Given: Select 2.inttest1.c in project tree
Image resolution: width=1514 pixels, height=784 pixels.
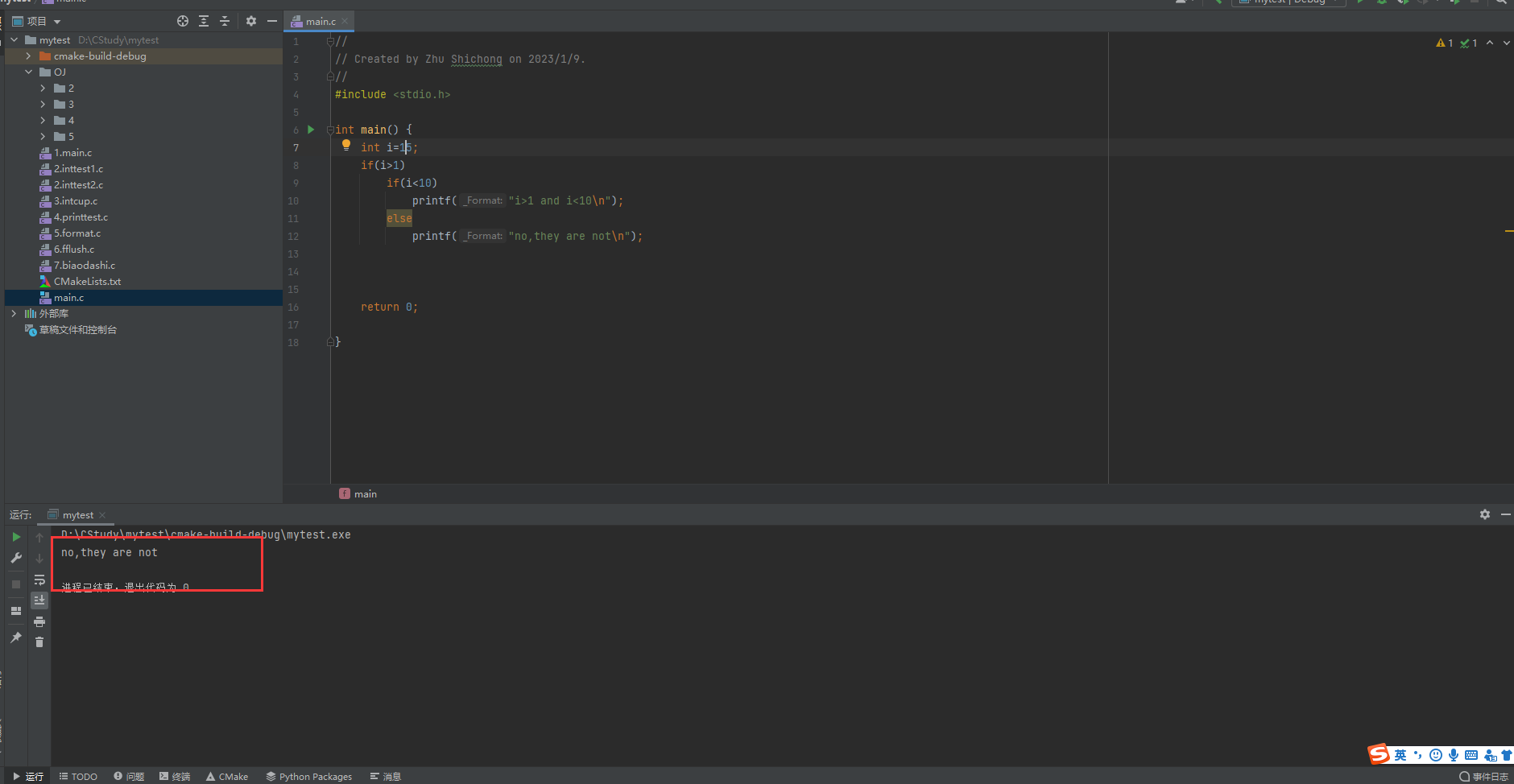Looking at the screenshot, I should click(78, 168).
